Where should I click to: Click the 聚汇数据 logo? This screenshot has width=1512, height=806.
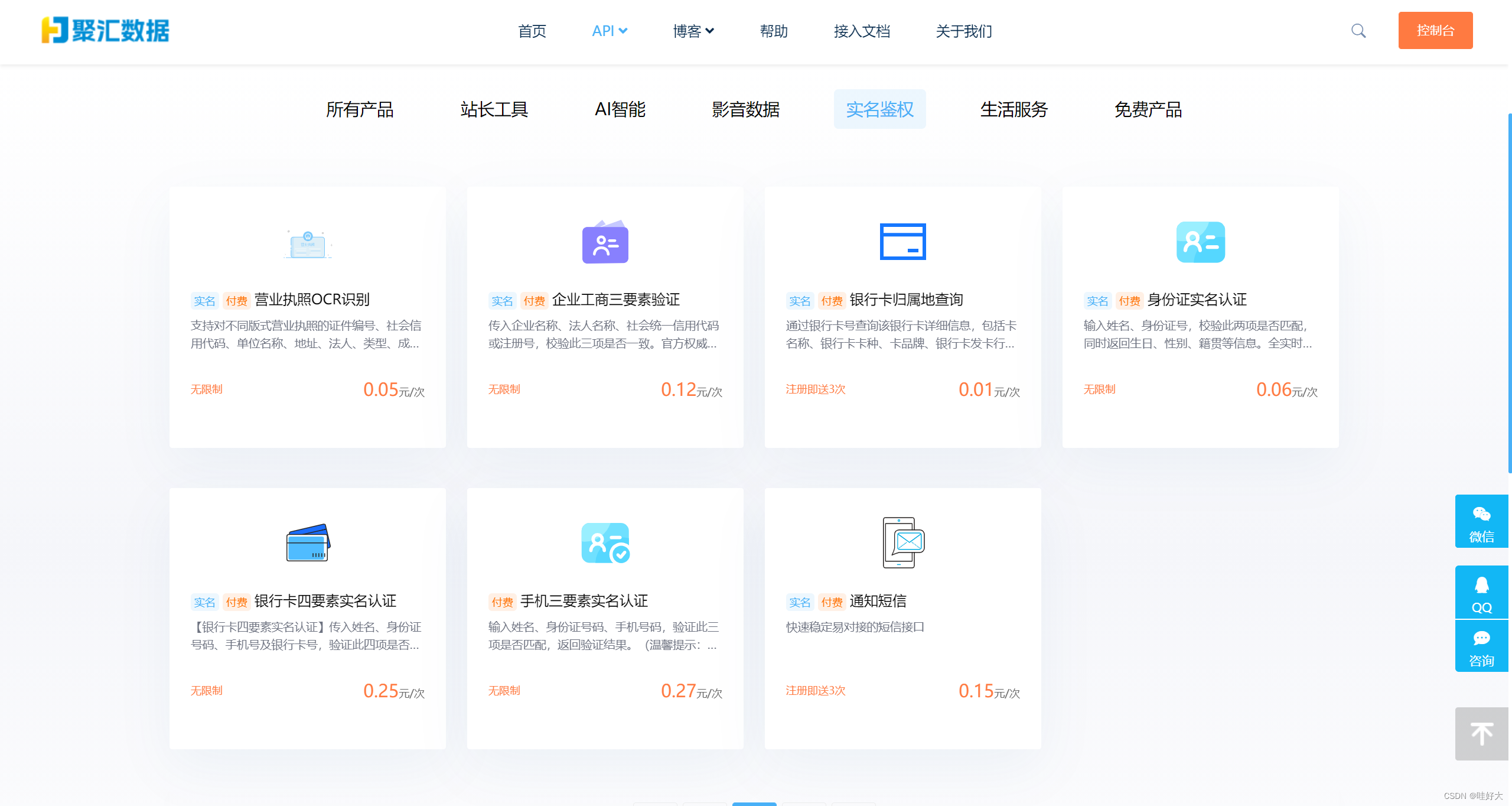105,31
